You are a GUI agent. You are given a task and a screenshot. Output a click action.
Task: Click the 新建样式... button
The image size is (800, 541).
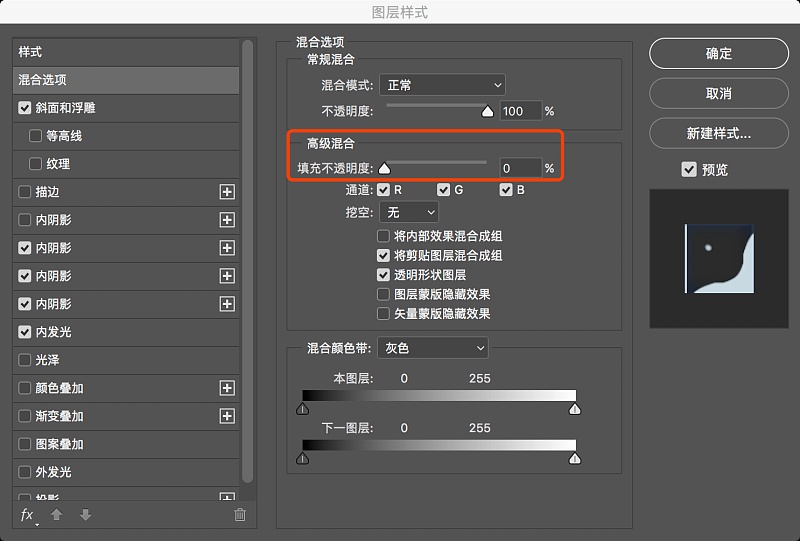point(719,133)
